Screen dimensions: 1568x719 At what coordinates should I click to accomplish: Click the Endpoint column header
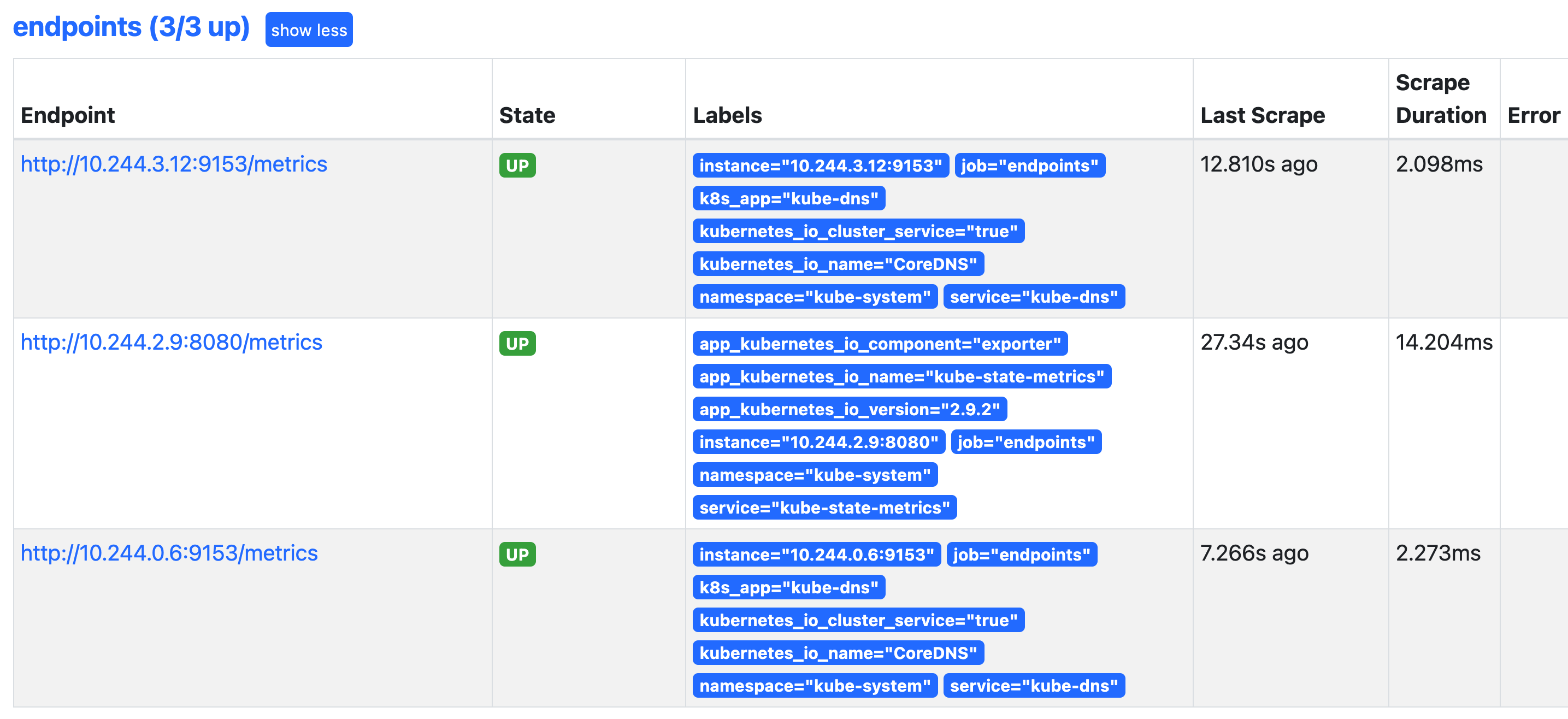[x=68, y=115]
